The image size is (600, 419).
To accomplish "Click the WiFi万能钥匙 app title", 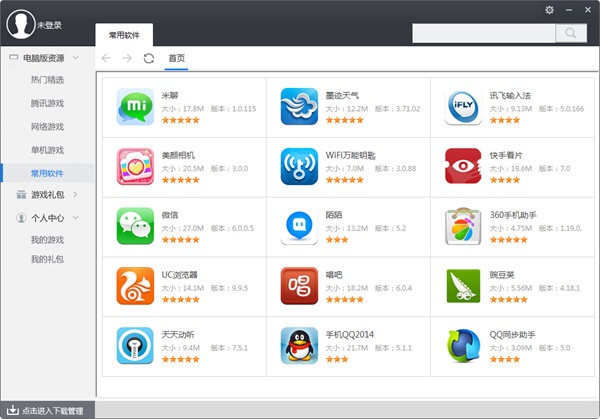I will 351,155.
